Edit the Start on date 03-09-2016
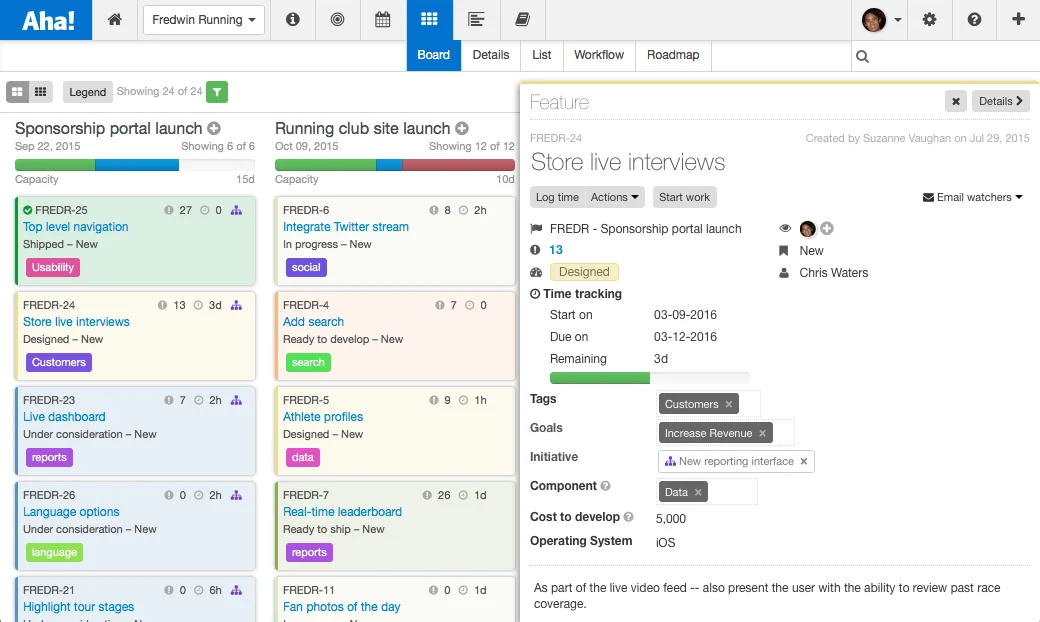 coord(685,315)
